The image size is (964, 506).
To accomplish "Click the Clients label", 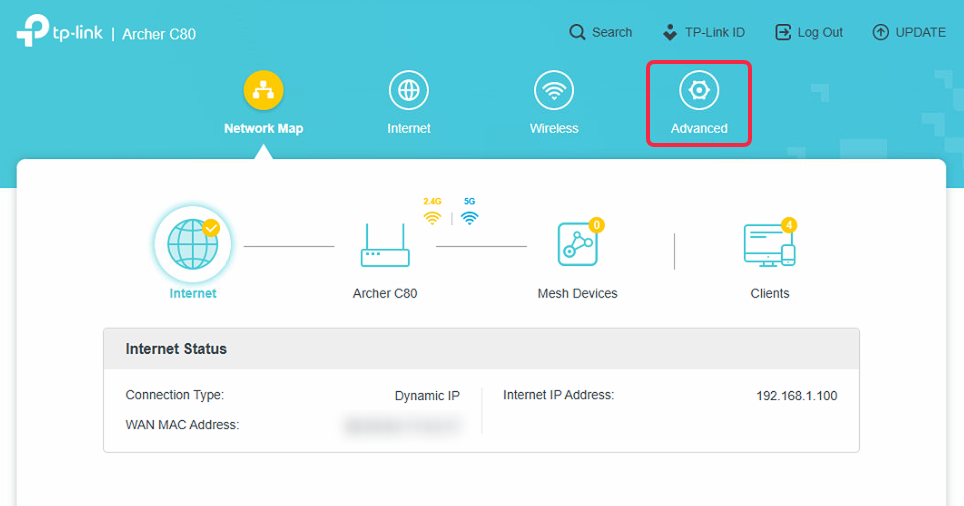I will pos(770,293).
